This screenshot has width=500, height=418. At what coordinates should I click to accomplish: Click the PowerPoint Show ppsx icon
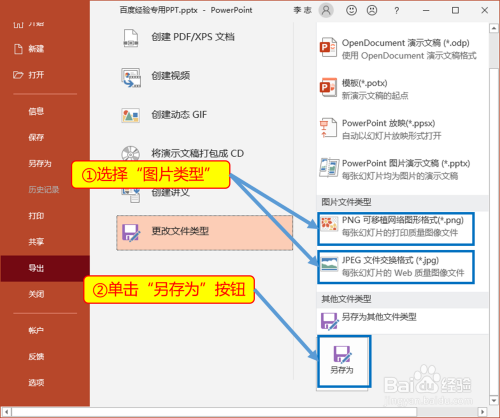(x=328, y=128)
